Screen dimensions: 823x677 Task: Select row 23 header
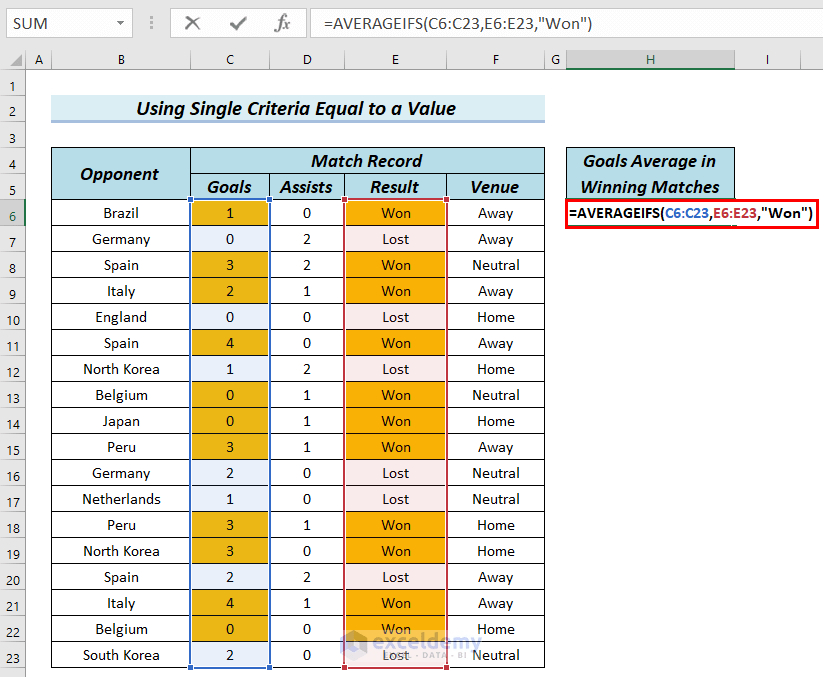tap(13, 655)
